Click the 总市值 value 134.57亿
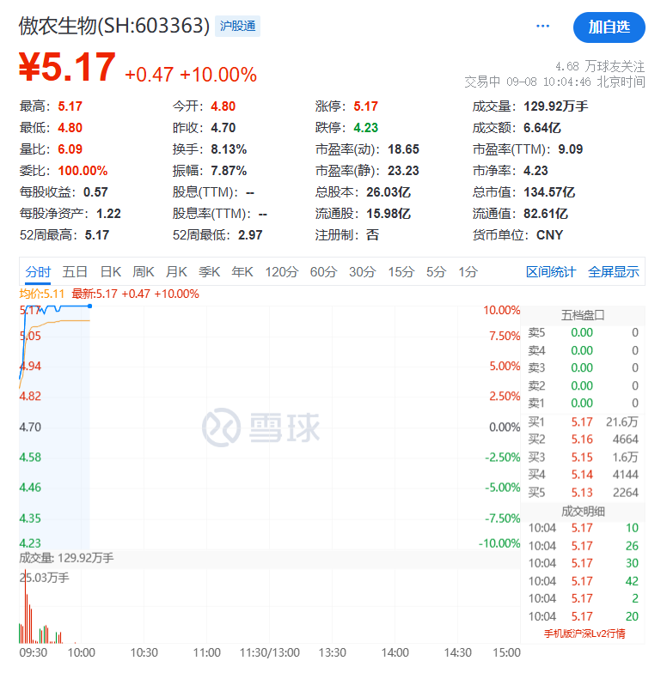Image resolution: width=667 pixels, height=673 pixels. click(x=549, y=192)
